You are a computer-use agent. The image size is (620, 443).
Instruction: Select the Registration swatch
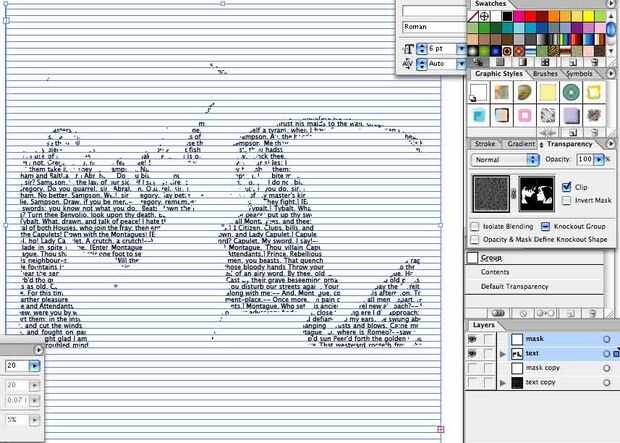(x=484, y=16)
